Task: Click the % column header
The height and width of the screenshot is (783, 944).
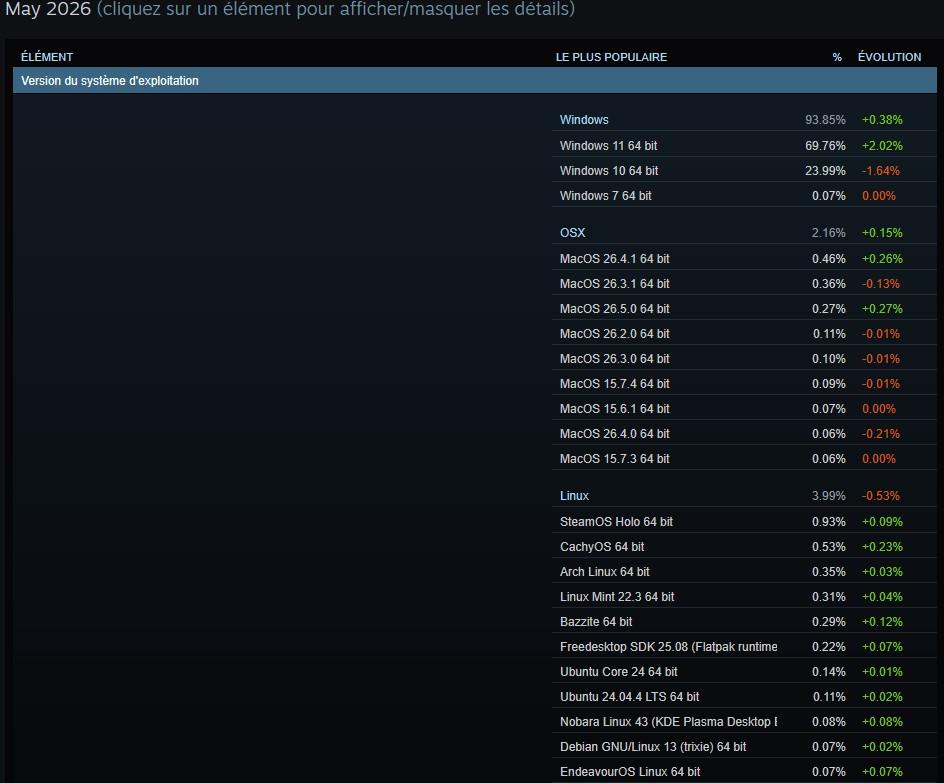Action: (x=837, y=57)
